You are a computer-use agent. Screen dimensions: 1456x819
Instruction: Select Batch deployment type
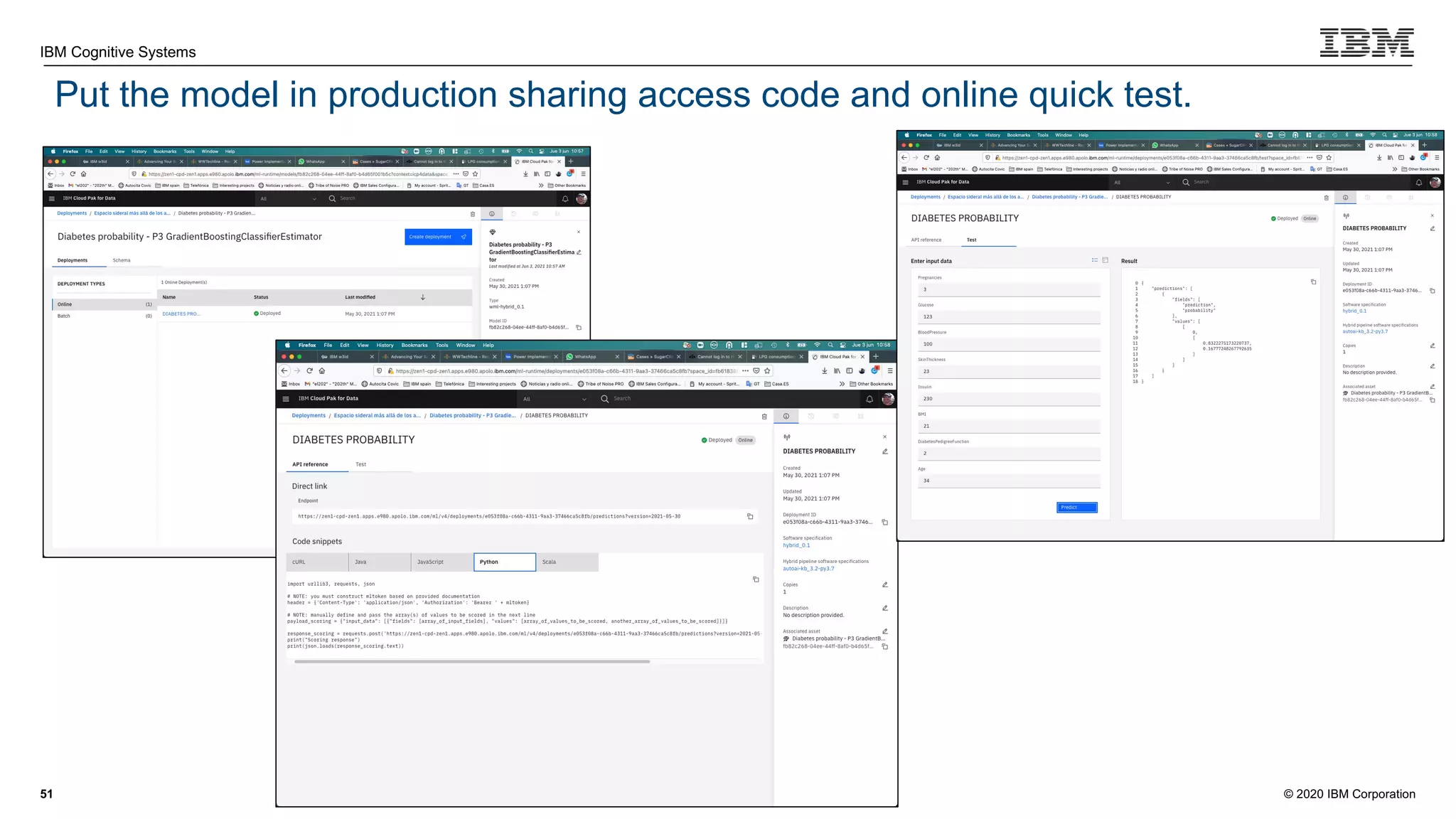tap(105, 316)
